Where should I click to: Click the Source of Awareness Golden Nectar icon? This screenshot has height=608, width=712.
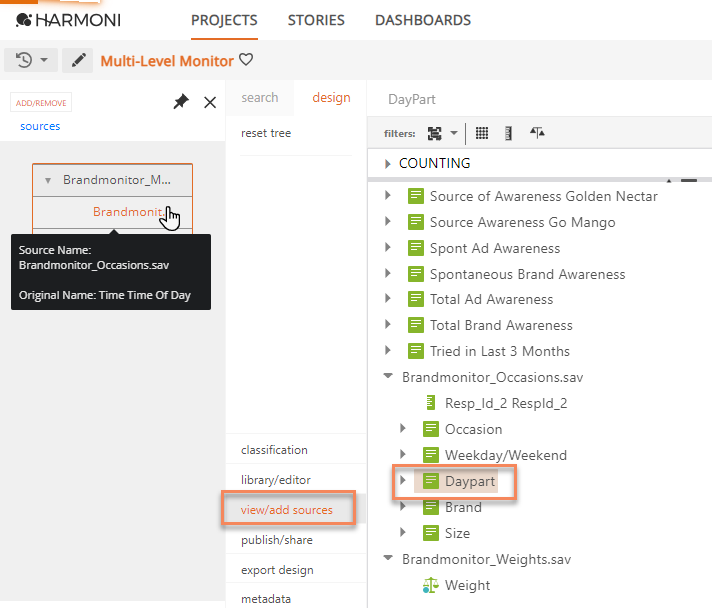(x=415, y=196)
